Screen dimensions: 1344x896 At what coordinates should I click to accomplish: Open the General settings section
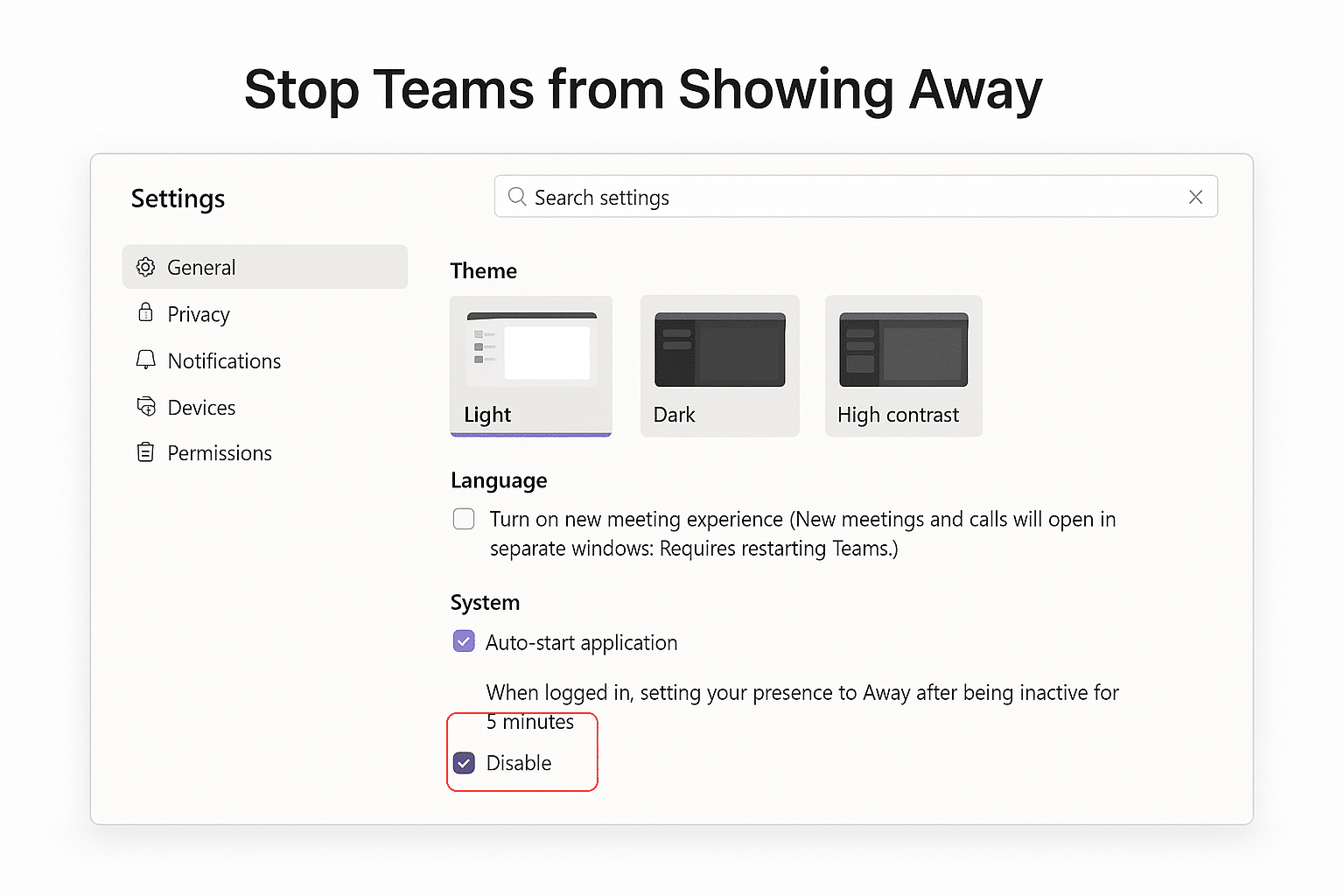click(x=265, y=267)
